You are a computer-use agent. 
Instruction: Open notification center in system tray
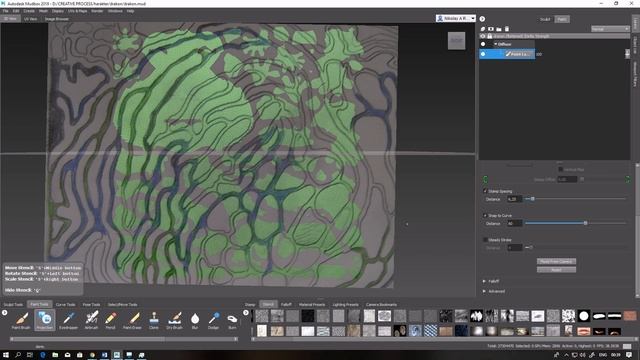(629, 355)
